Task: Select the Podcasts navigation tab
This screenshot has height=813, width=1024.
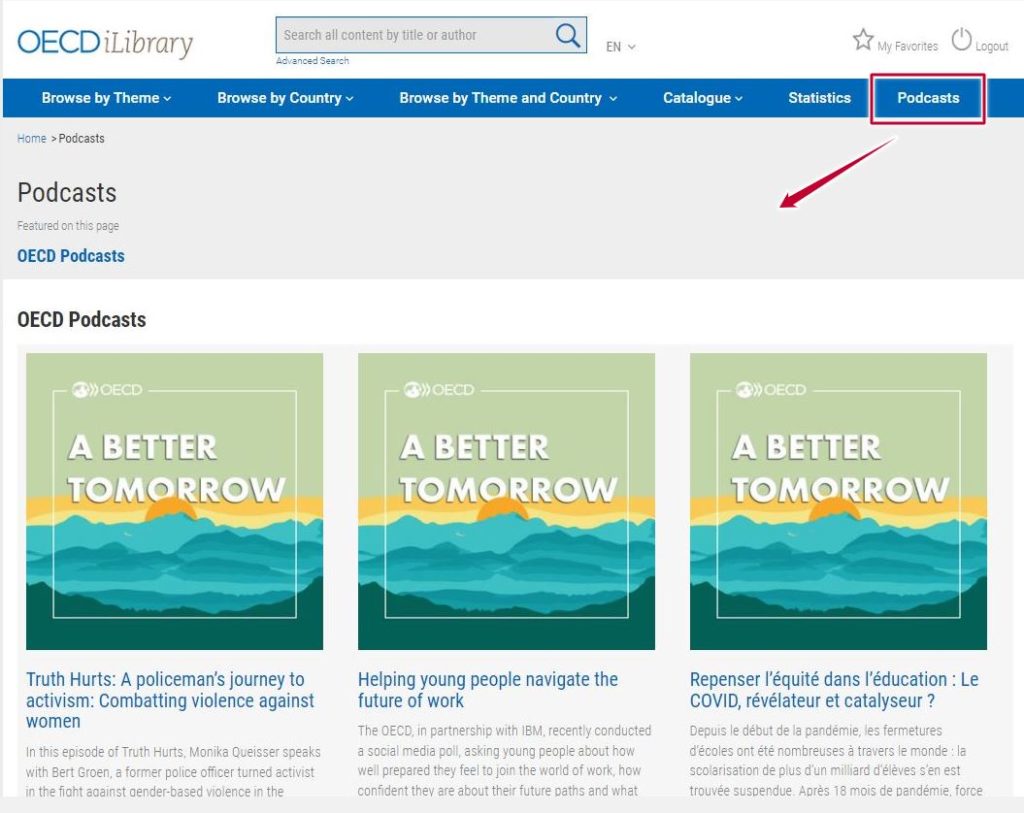Action: coord(928,98)
